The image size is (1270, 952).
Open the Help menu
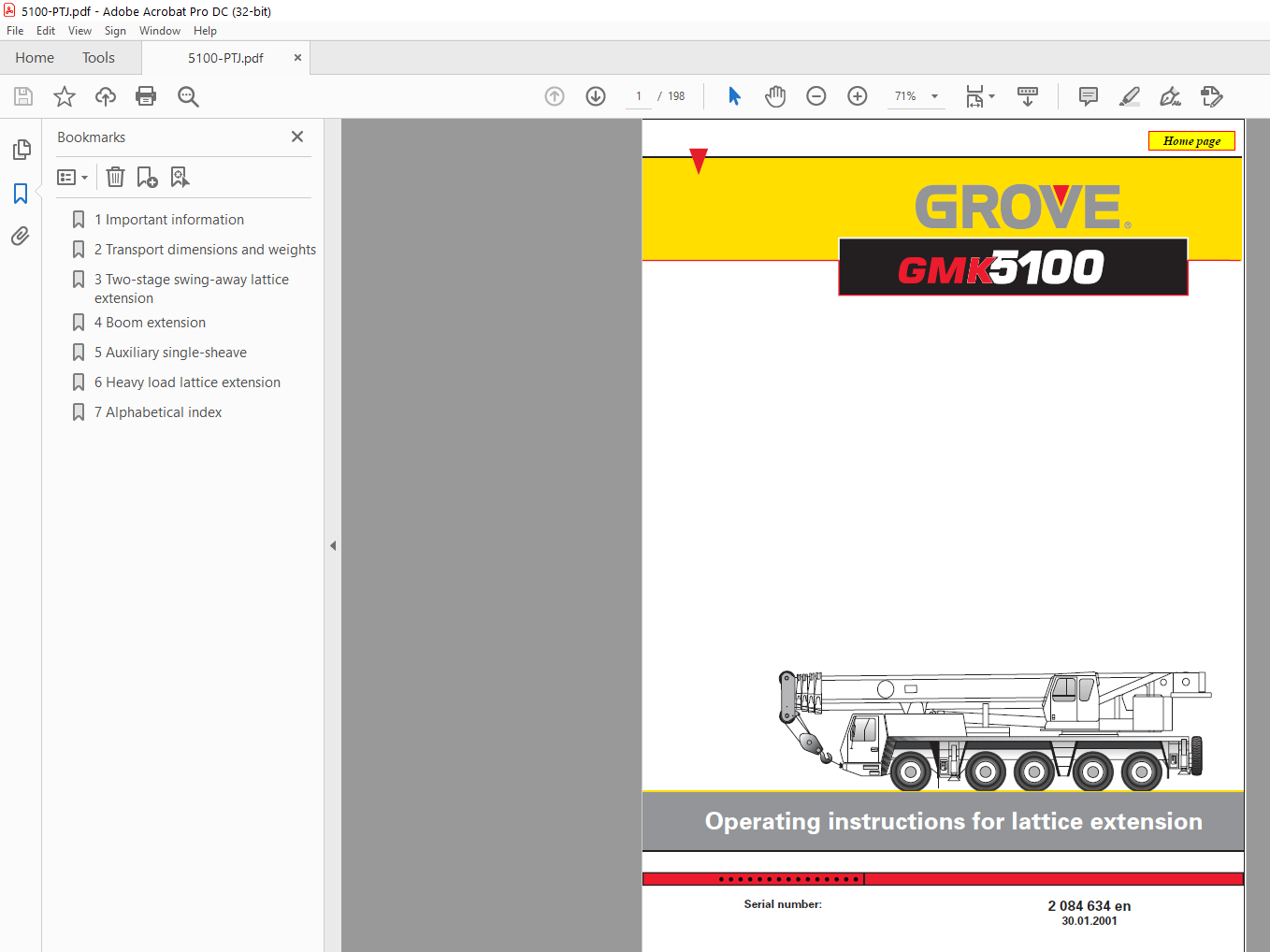(x=205, y=31)
